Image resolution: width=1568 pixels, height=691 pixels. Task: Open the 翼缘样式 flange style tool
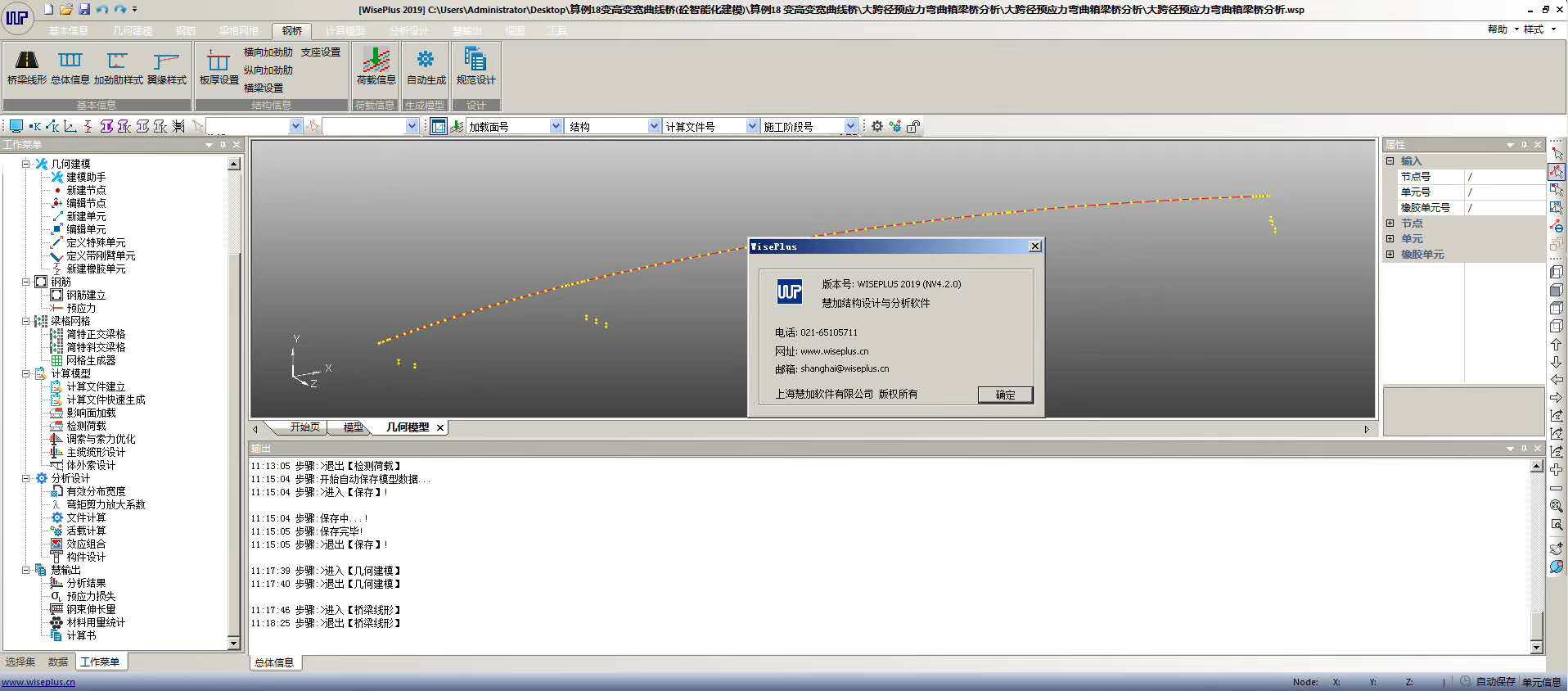pos(167,67)
